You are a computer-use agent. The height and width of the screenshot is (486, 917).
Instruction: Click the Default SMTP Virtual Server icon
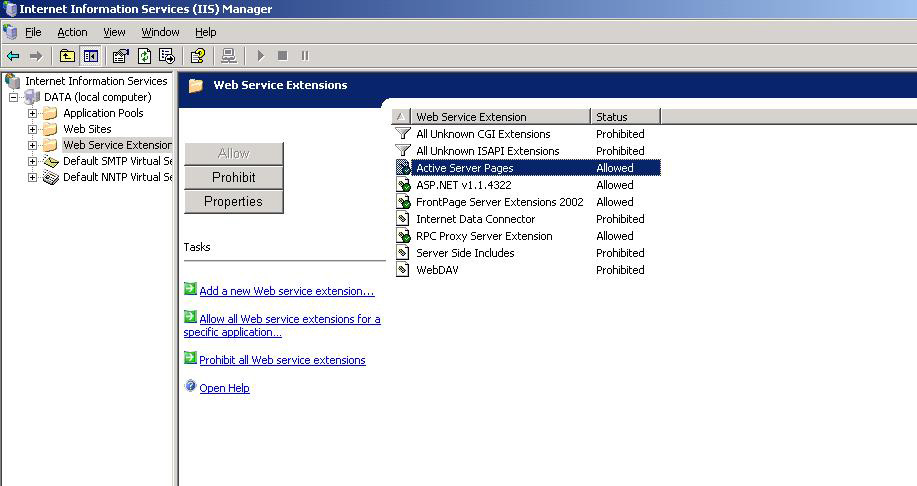click(x=51, y=161)
